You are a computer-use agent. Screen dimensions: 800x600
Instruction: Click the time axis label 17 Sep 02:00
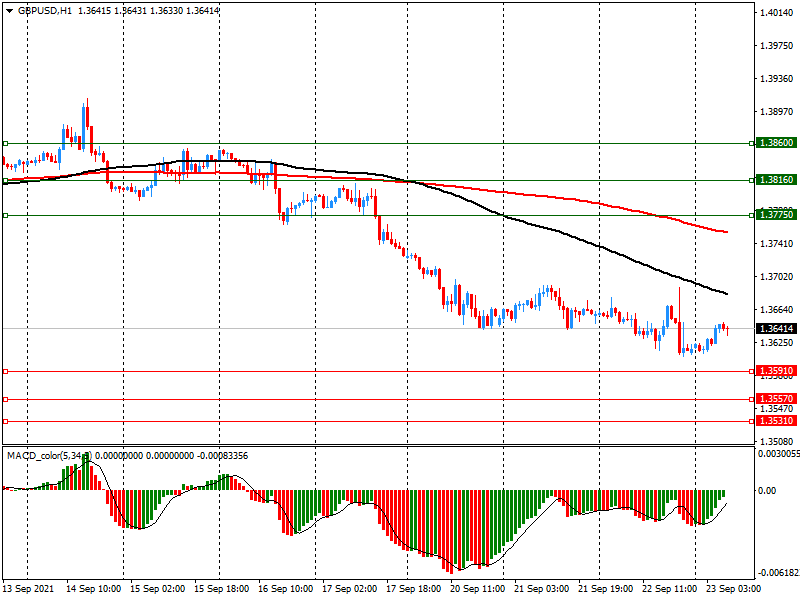[349, 589]
